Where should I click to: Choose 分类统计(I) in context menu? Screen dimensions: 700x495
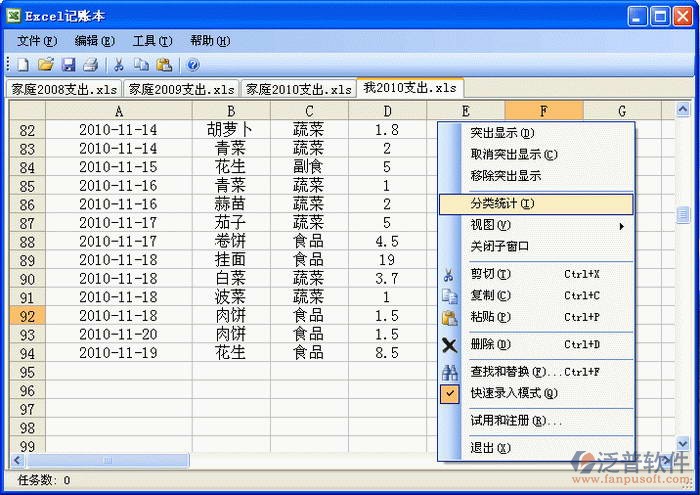pyautogui.click(x=536, y=204)
